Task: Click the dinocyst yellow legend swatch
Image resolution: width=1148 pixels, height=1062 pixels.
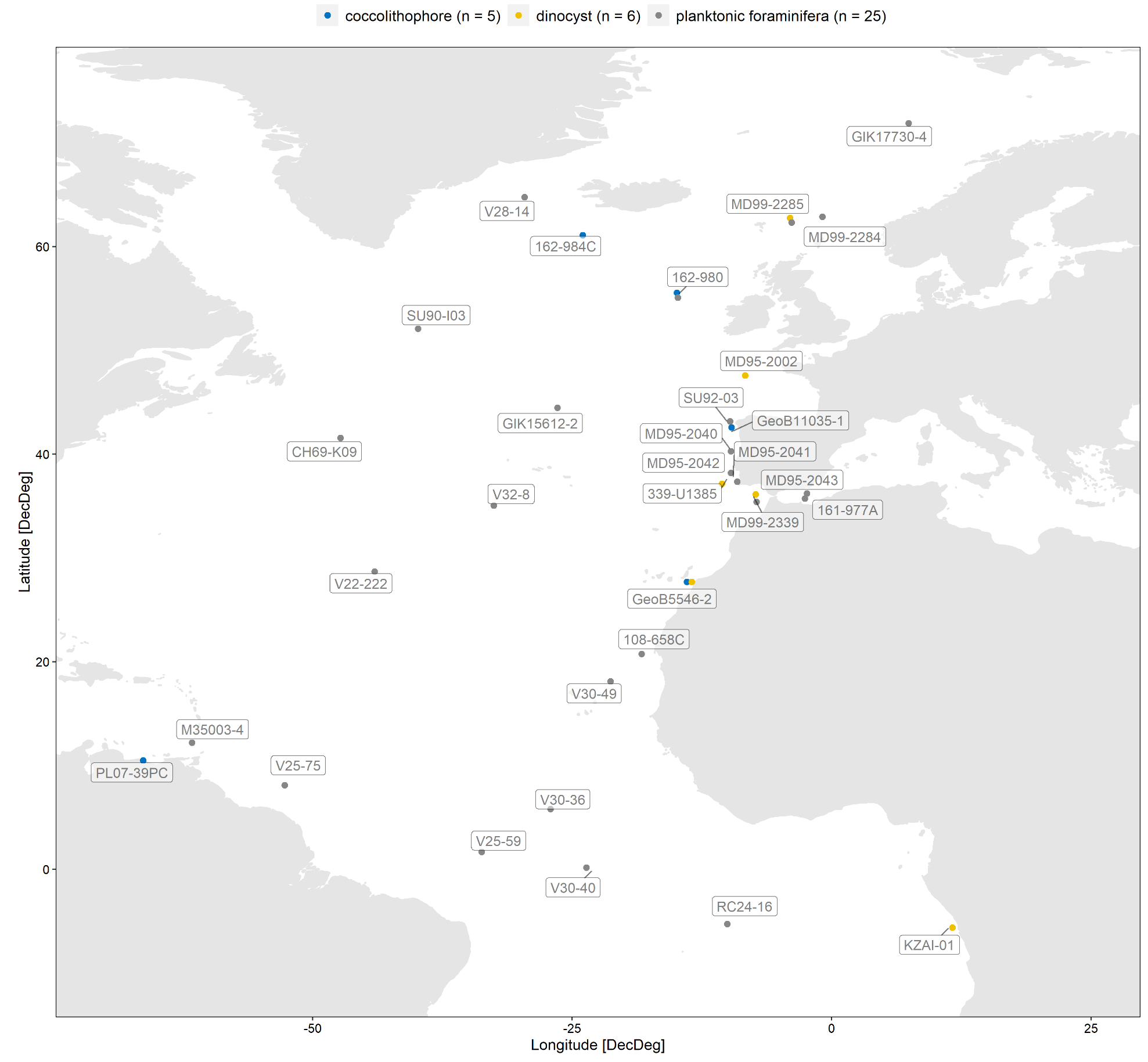Action: point(519,16)
